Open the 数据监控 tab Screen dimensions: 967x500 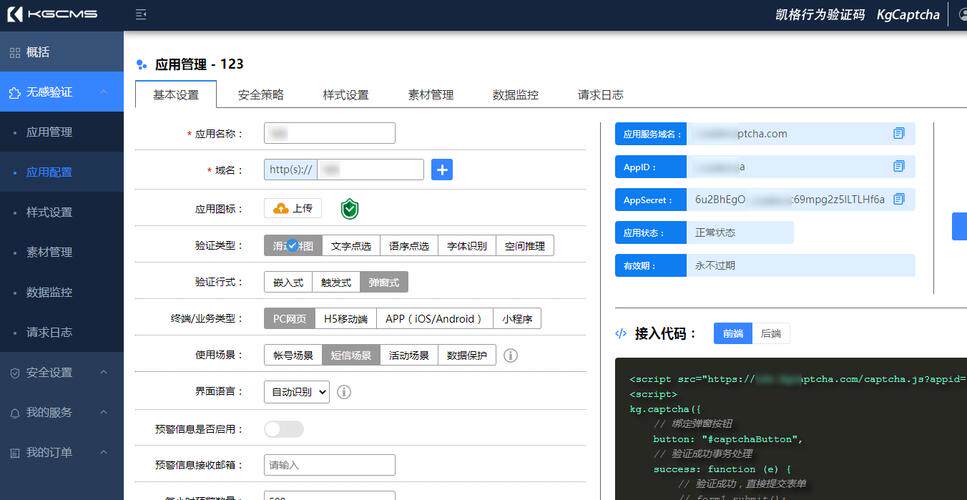point(515,95)
